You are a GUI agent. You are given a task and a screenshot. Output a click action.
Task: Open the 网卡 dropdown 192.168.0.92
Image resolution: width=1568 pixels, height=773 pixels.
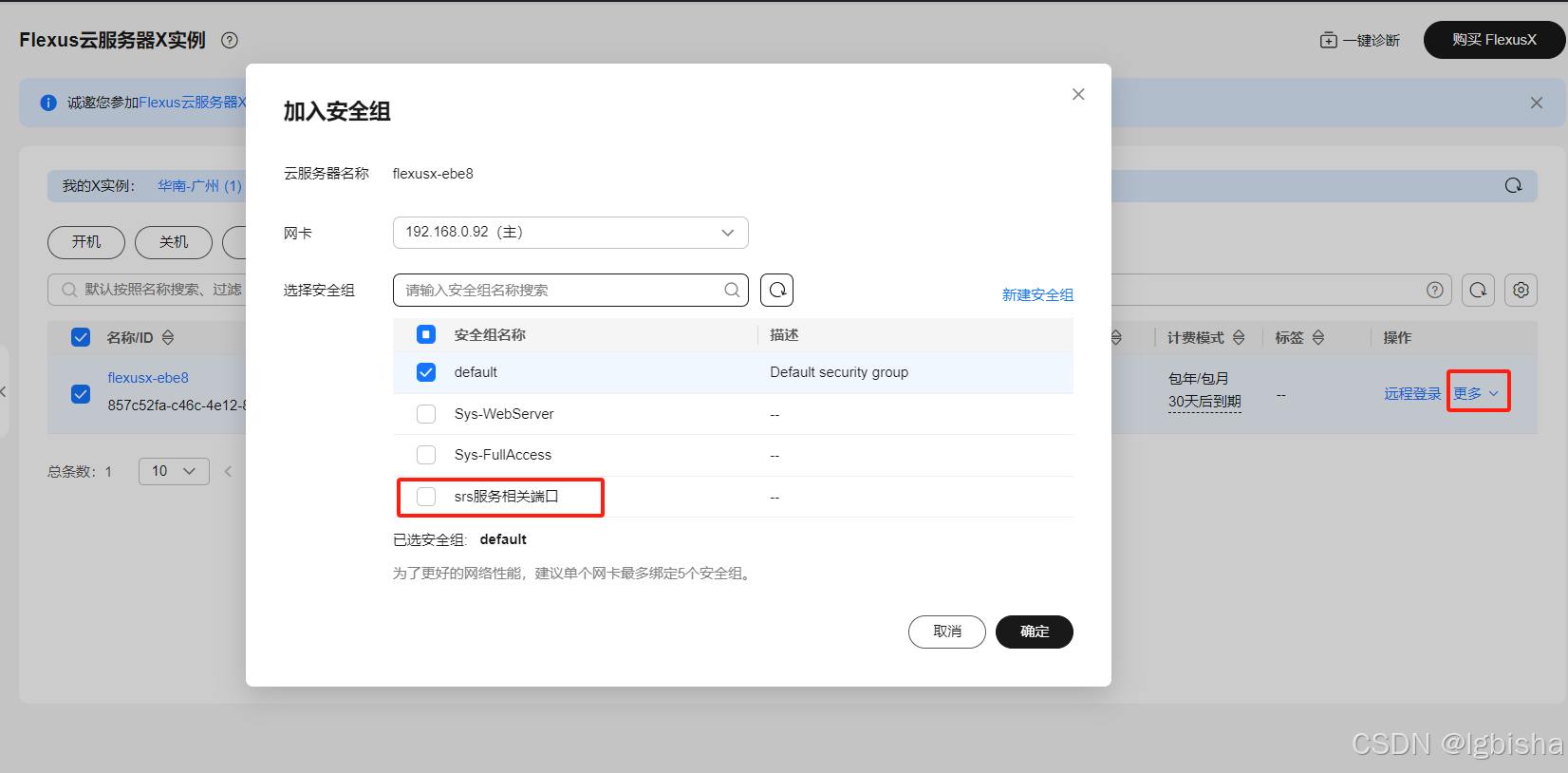point(570,233)
